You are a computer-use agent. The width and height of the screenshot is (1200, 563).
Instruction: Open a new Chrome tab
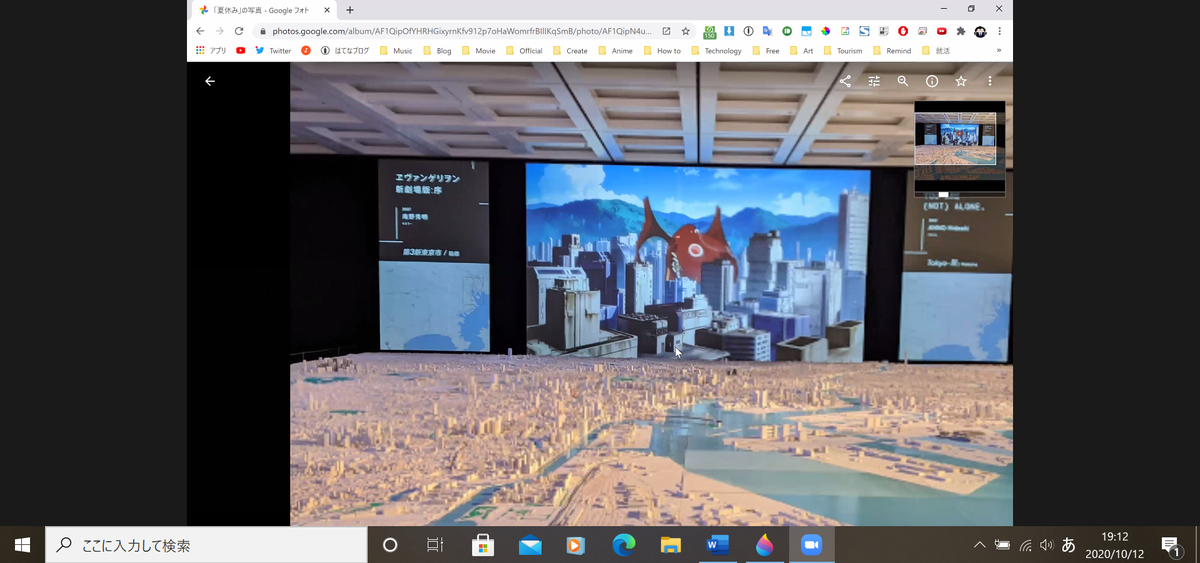[x=349, y=9]
